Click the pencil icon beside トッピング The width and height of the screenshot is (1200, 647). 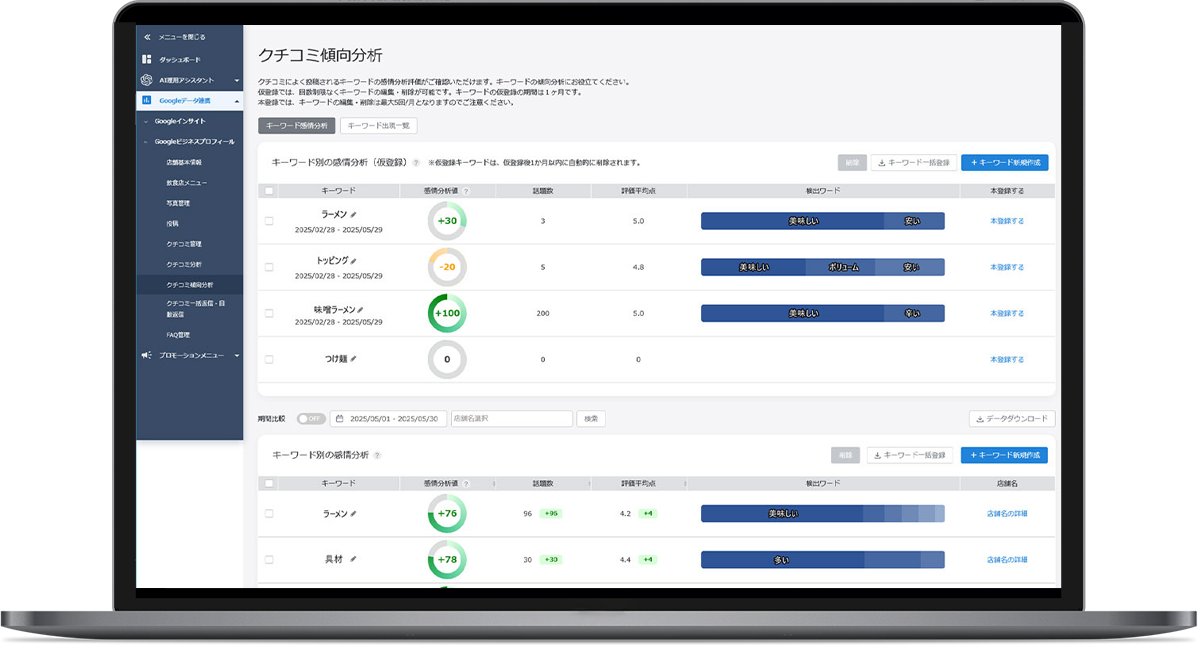pos(354,261)
